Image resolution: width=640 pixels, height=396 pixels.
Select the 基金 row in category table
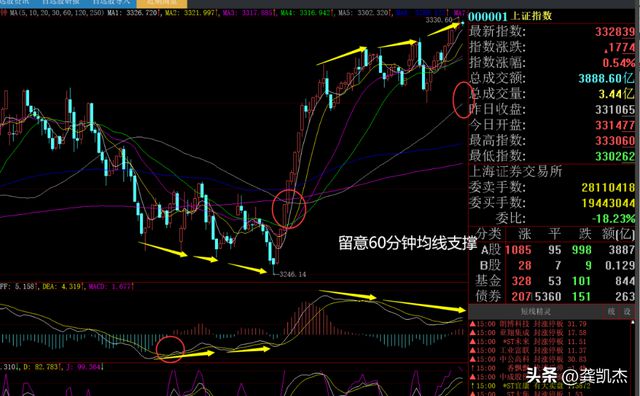click(x=554, y=281)
